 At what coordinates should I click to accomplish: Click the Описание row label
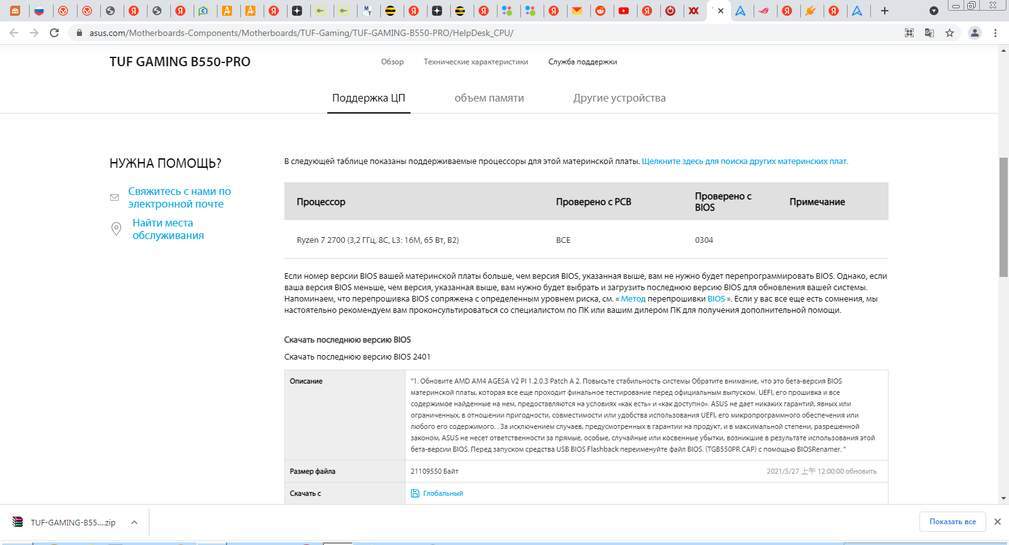pos(306,382)
